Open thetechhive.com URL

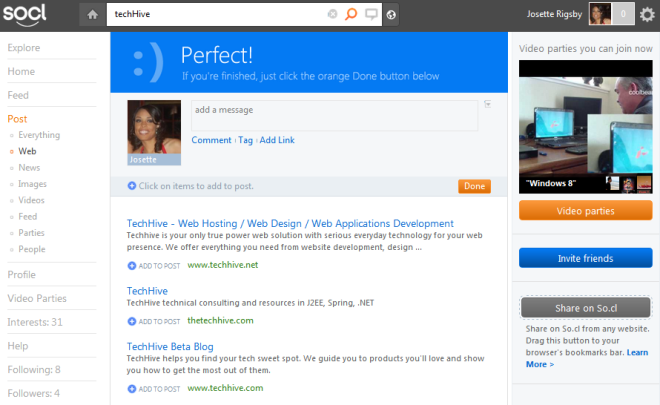pos(220,320)
